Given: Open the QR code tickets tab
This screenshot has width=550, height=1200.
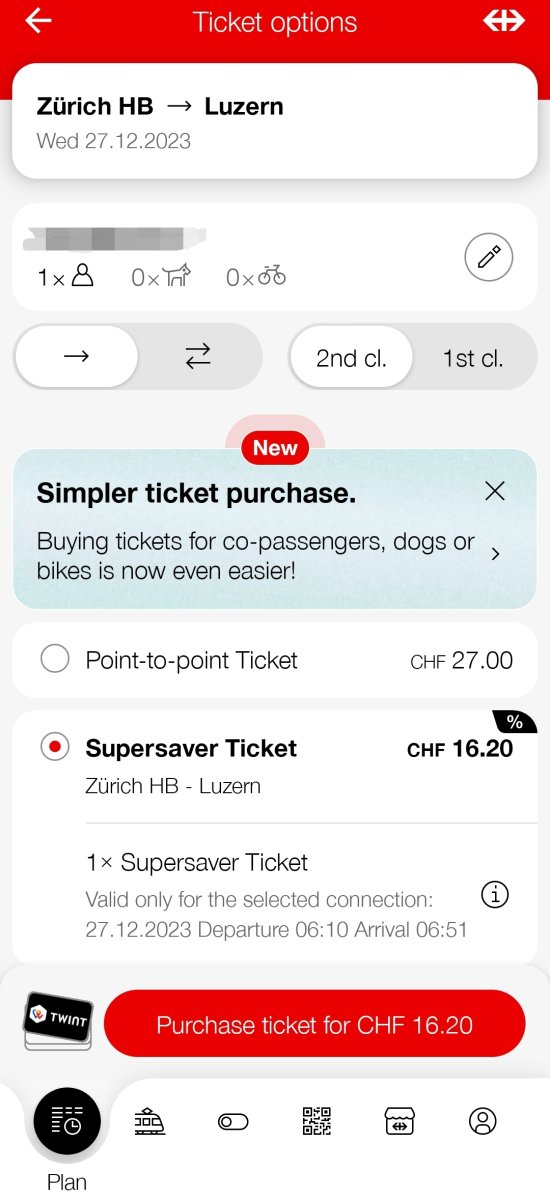Looking at the screenshot, I should tap(316, 1122).
